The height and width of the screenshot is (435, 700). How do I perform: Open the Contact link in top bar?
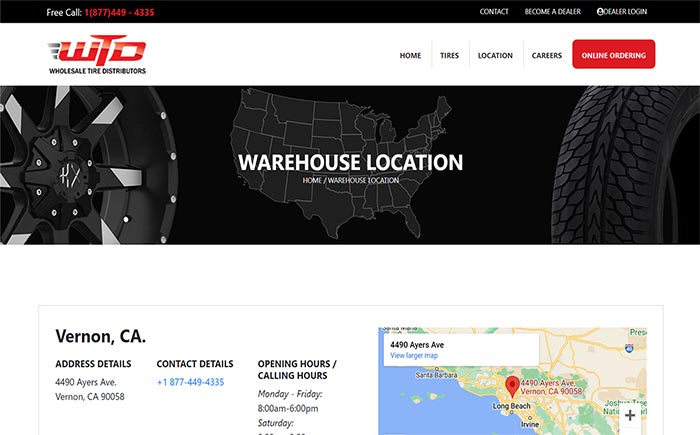(x=494, y=12)
